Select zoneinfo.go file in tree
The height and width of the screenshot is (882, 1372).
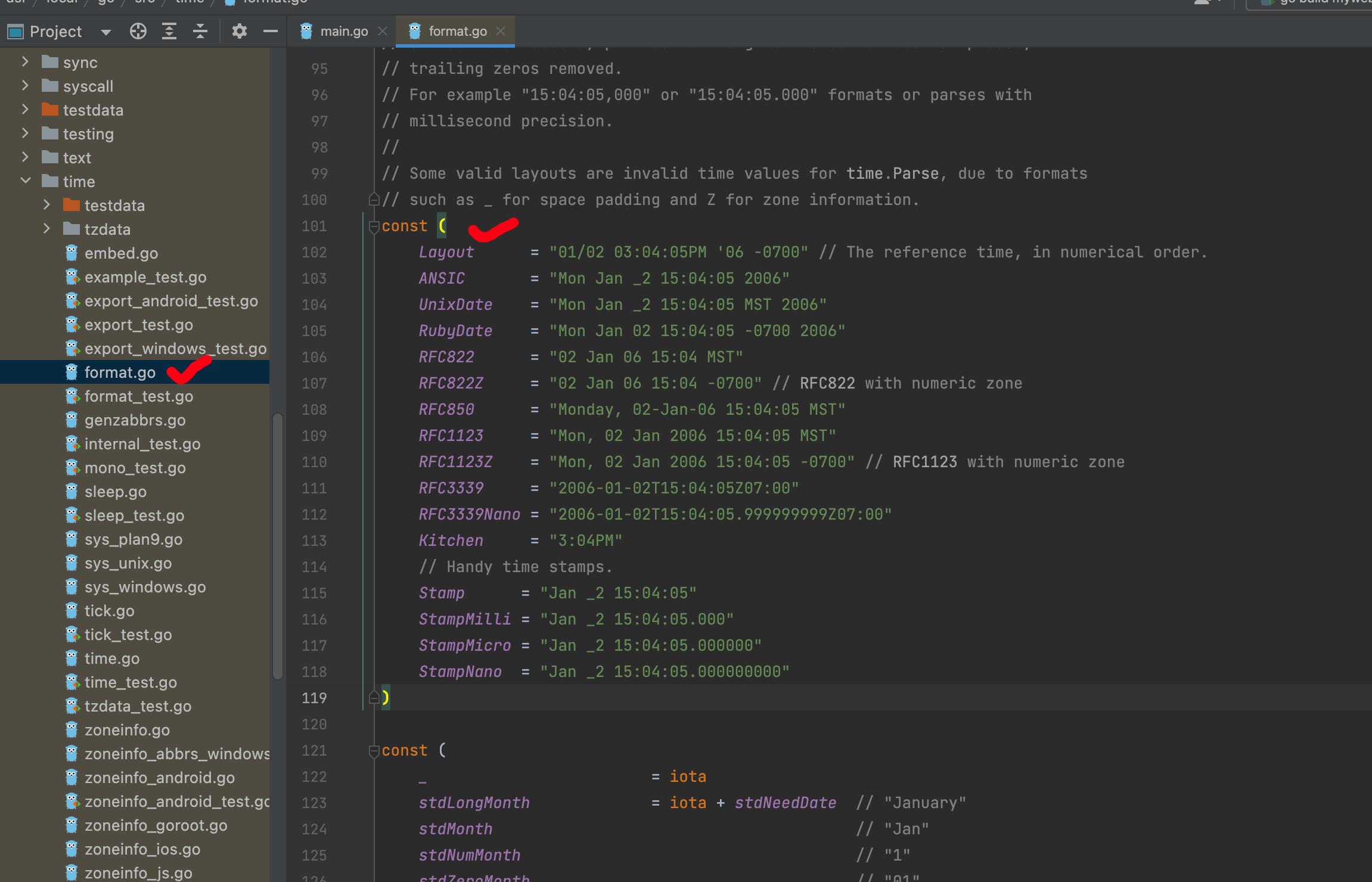[x=127, y=730]
